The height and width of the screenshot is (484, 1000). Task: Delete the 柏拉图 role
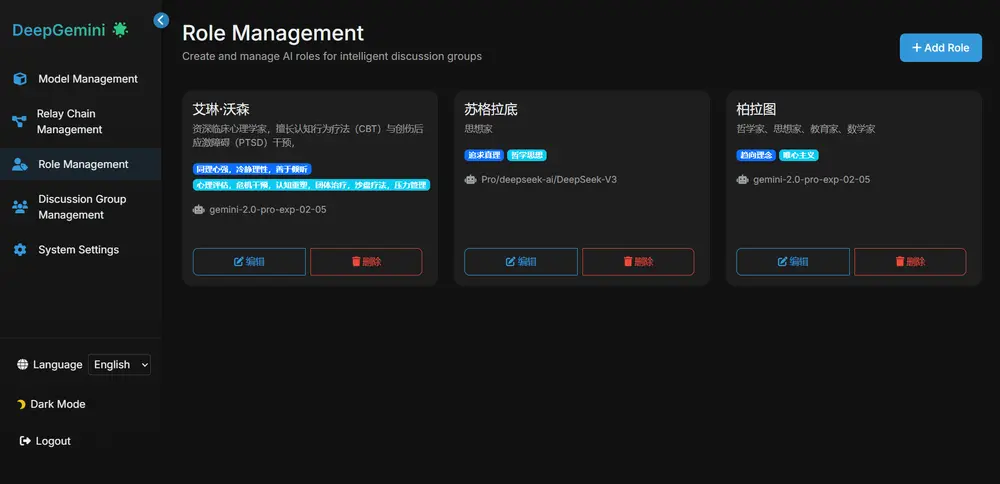pyautogui.click(x=910, y=262)
